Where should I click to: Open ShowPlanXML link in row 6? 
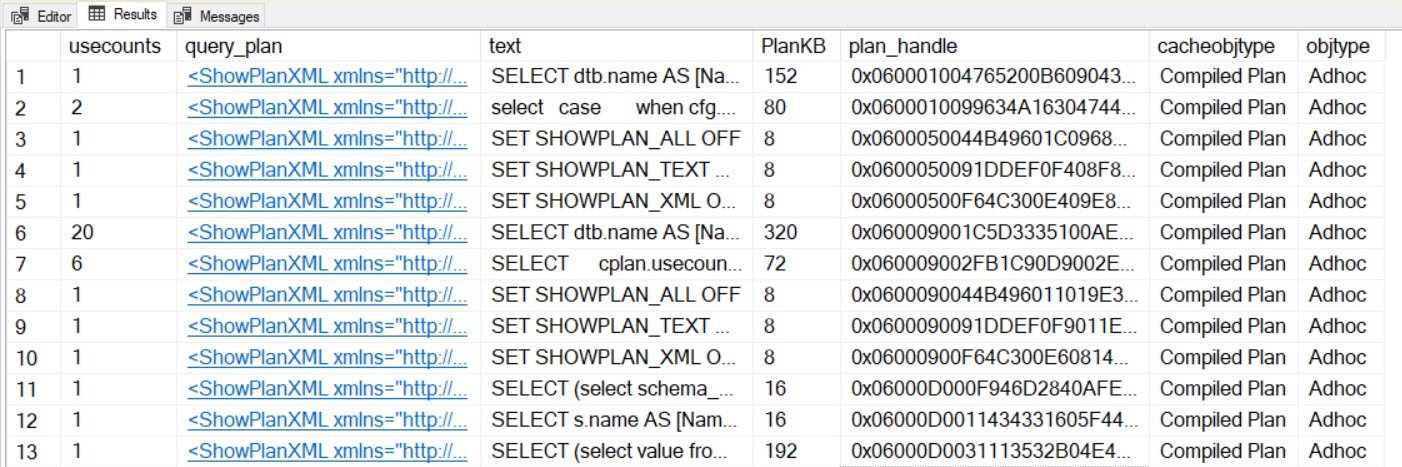(327, 233)
